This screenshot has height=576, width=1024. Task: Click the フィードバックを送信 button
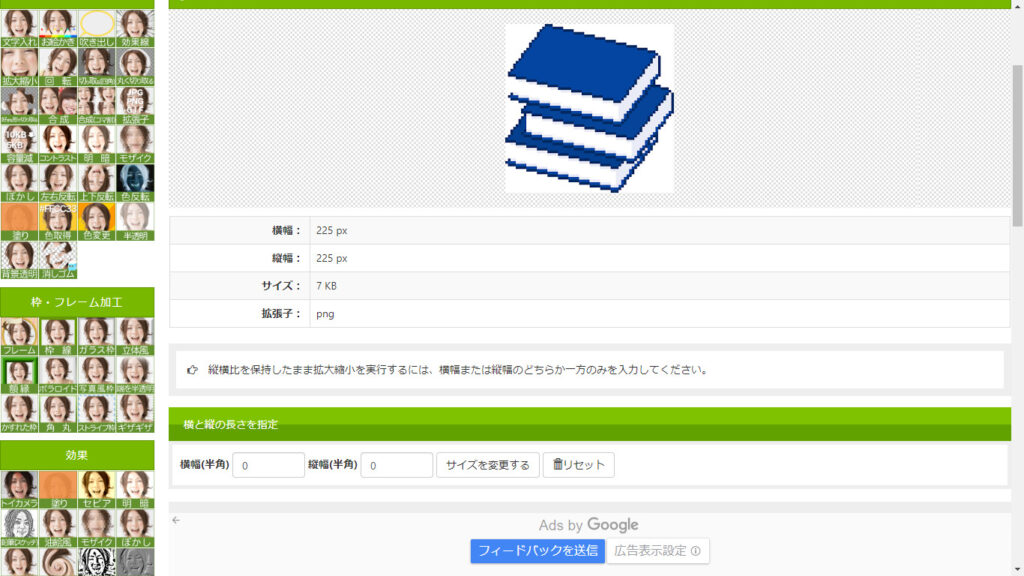(x=537, y=551)
